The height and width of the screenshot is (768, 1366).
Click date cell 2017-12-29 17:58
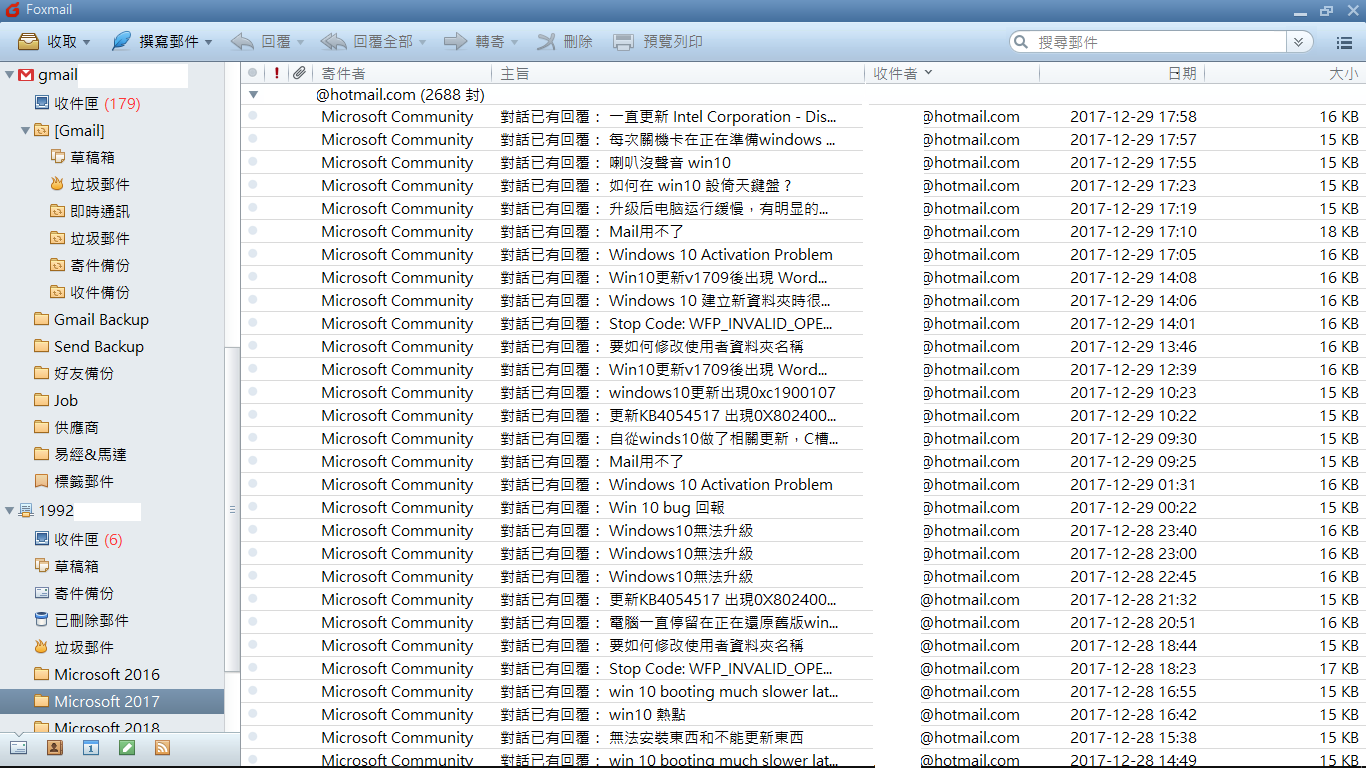(x=1133, y=116)
